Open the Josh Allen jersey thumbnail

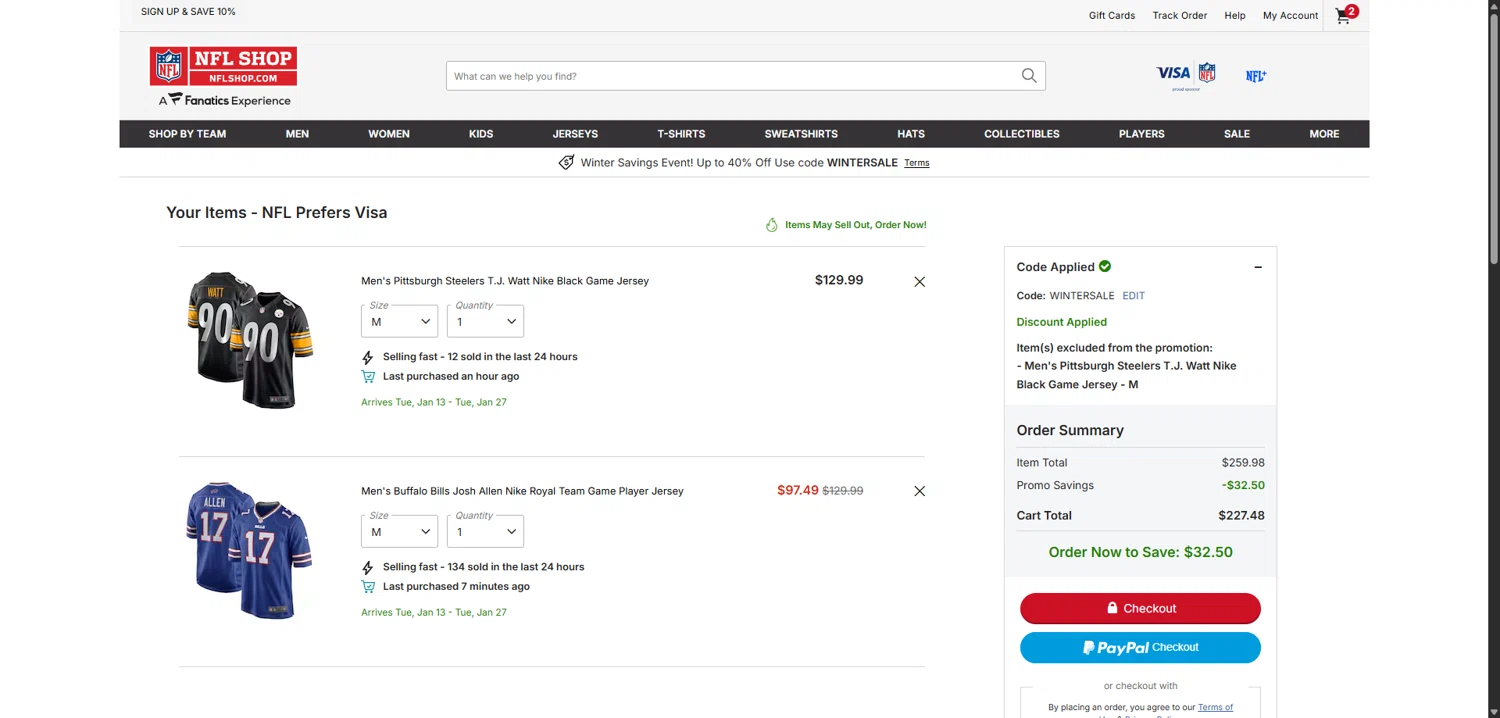point(249,550)
